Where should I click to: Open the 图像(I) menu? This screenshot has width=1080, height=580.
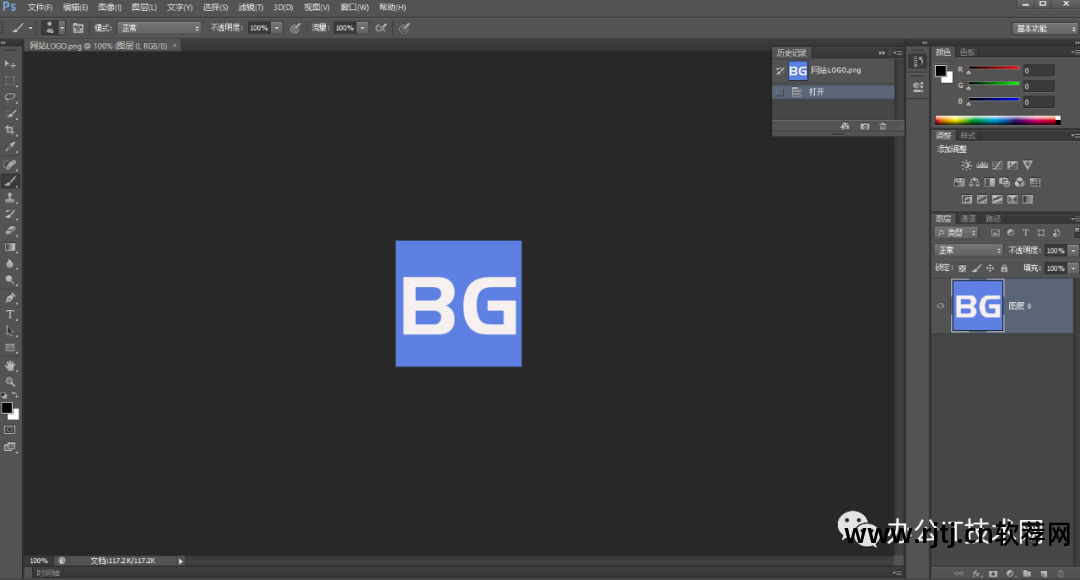click(110, 8)
